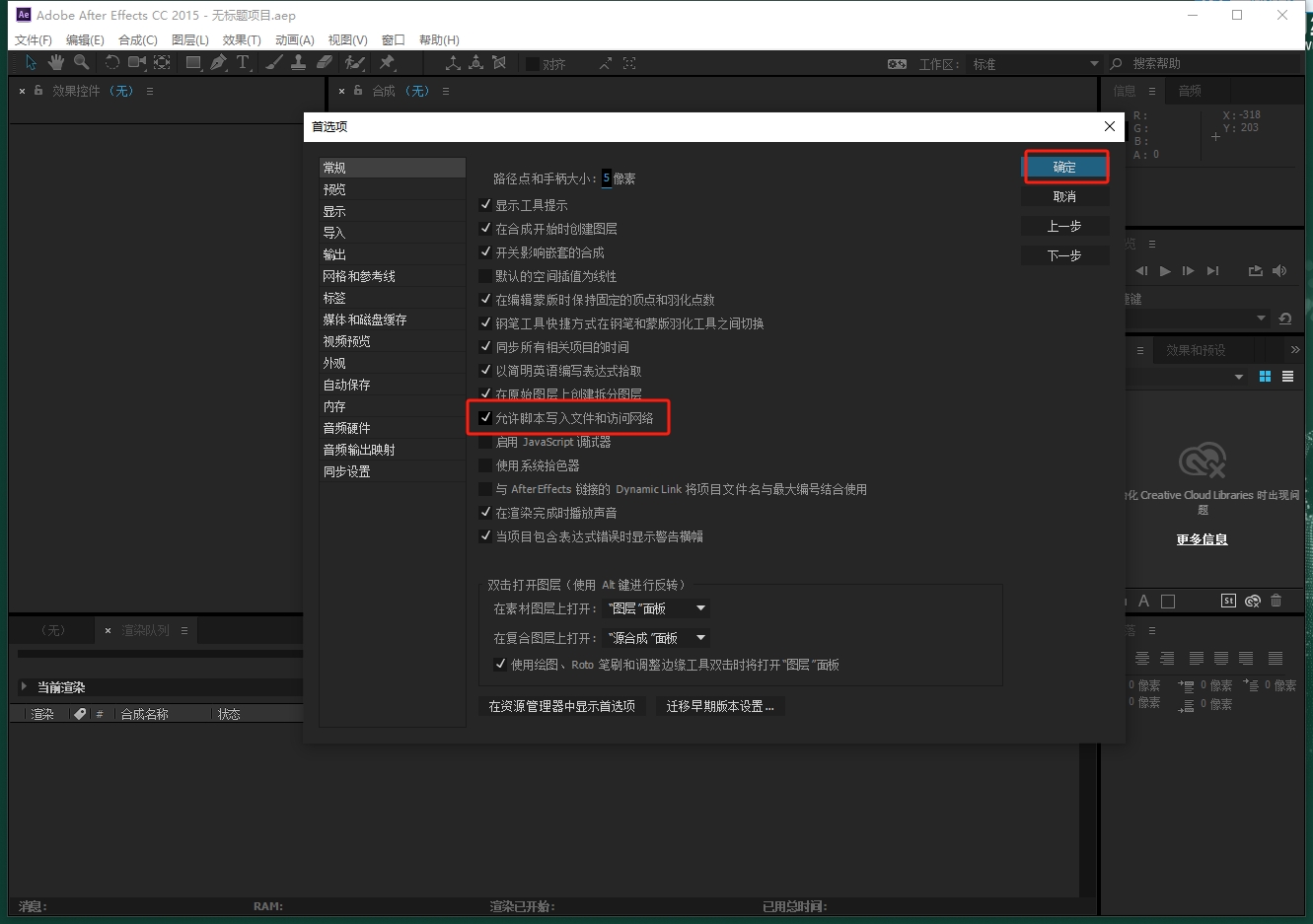Toggle 开关影响嵌套的合成 checkbox
The width and height of the screenshot is (1313, 924).
485,252
